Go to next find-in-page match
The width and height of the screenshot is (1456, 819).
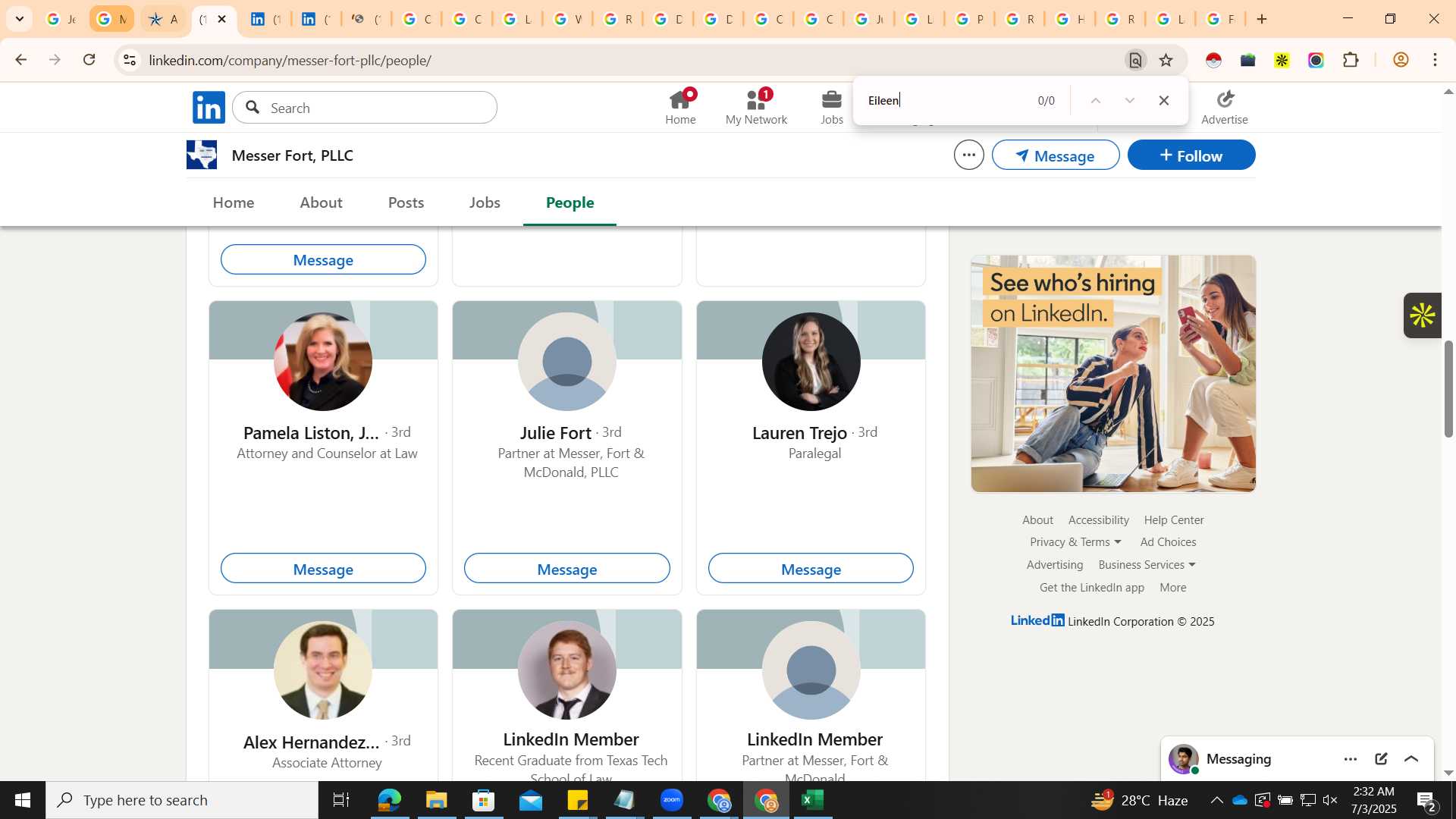pyautogui.click(x=1130, y=101)
